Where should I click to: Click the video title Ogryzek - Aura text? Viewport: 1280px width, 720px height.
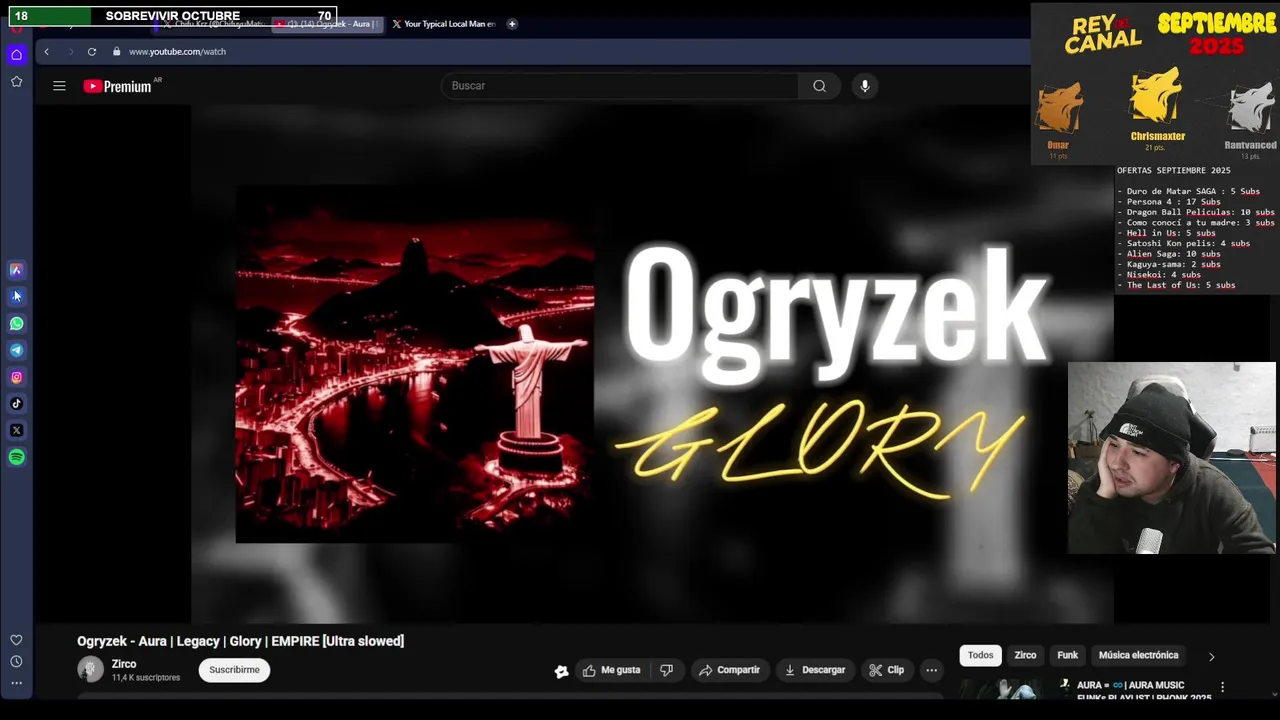pyautogui.click(x=240, y=642)
